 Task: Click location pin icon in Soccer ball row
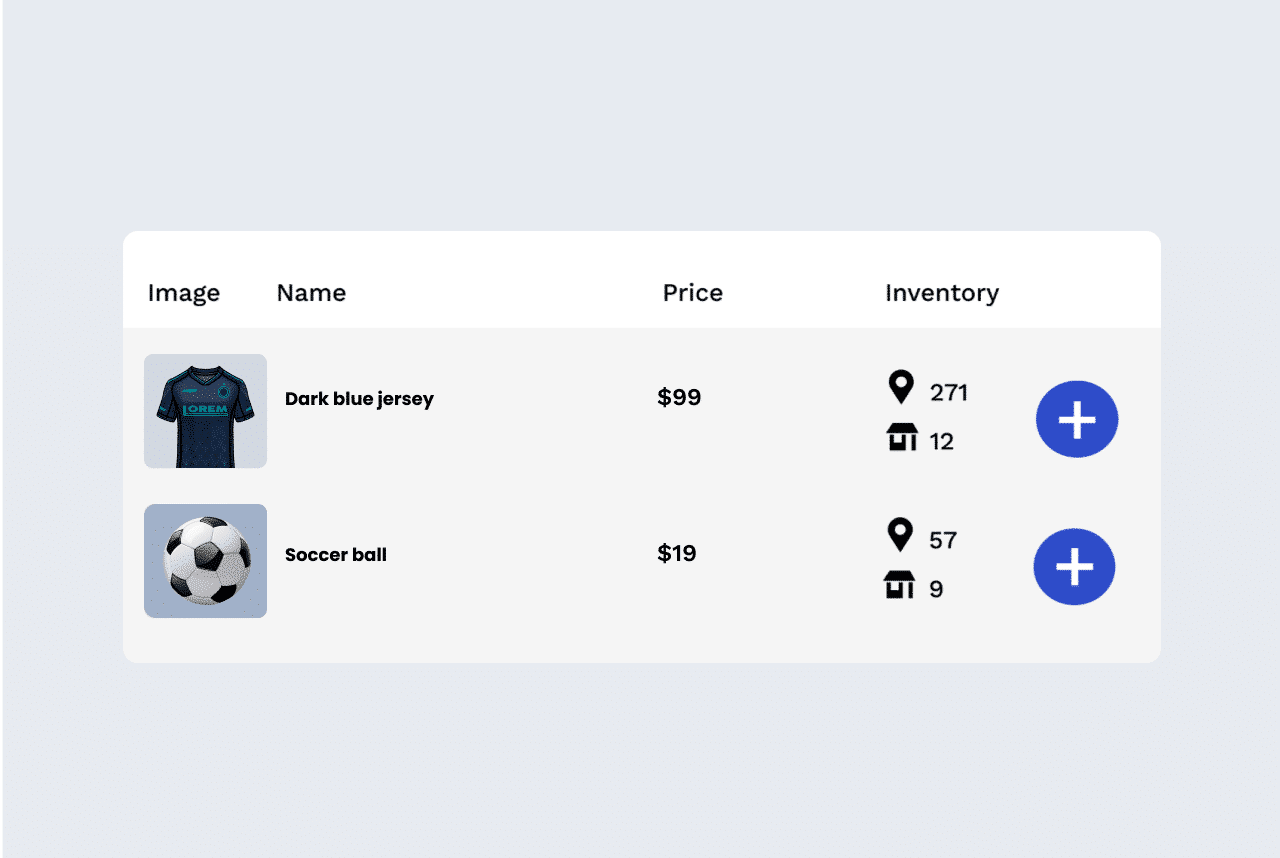click(x=900, y=535)
